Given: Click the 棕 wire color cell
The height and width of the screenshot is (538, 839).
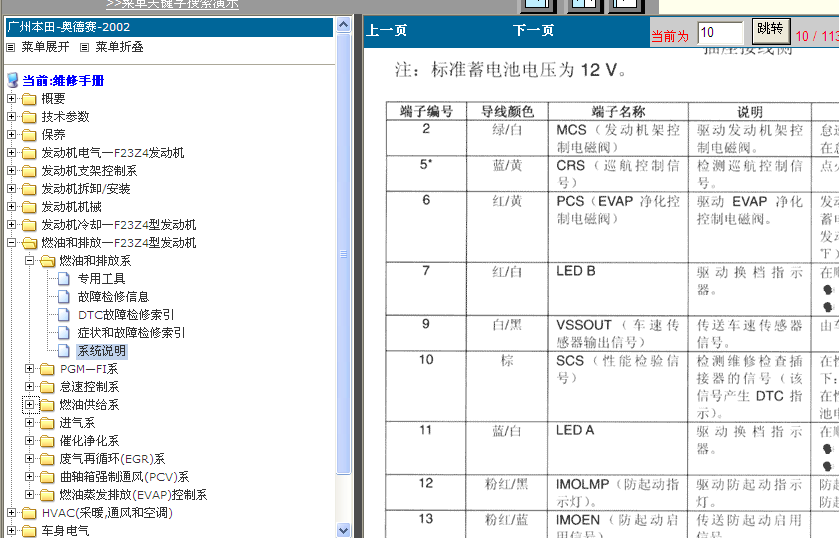Looking at the screenshot, I should click(507, 385).
